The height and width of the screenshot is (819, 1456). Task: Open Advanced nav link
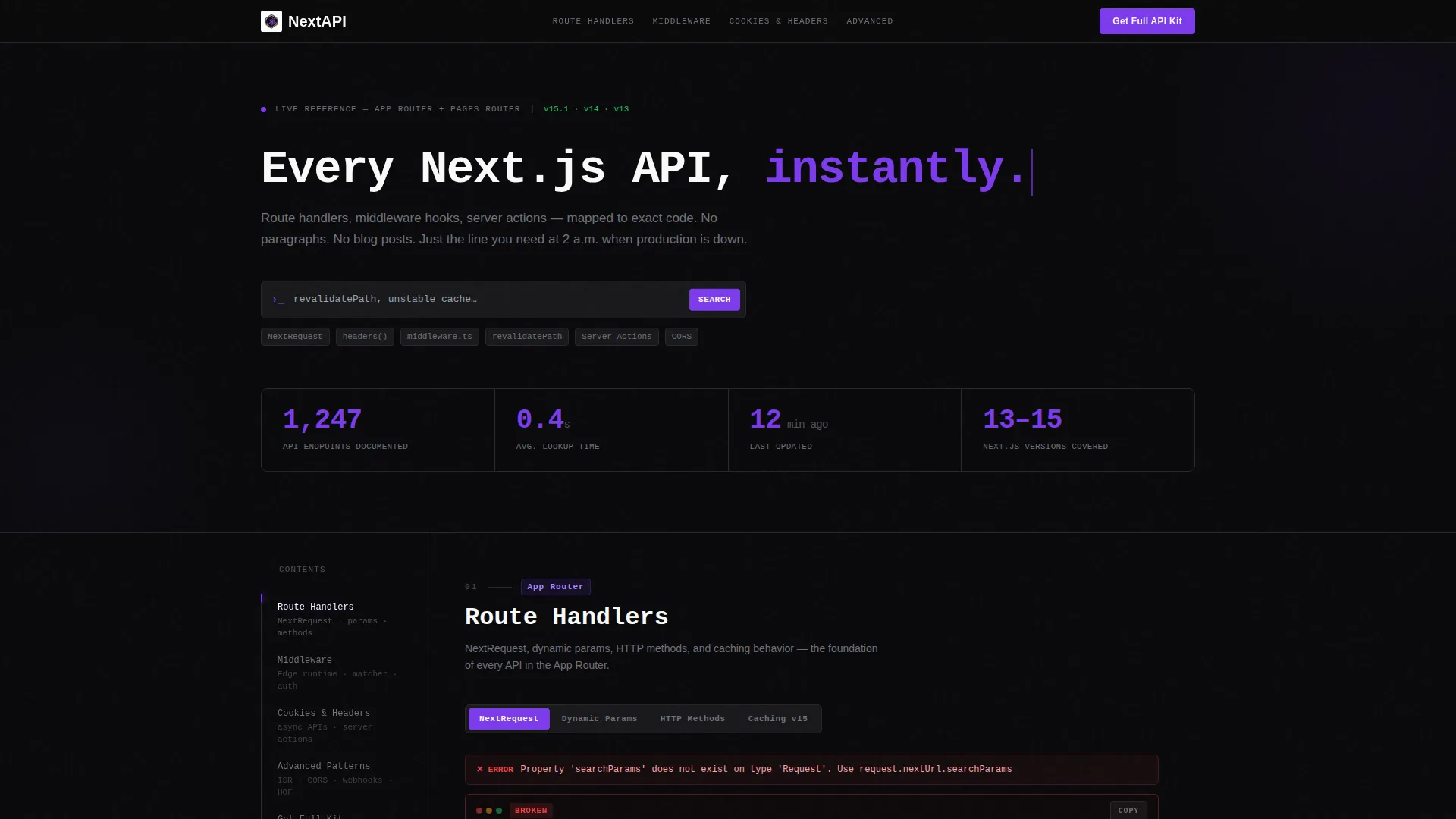click(870, 21)
